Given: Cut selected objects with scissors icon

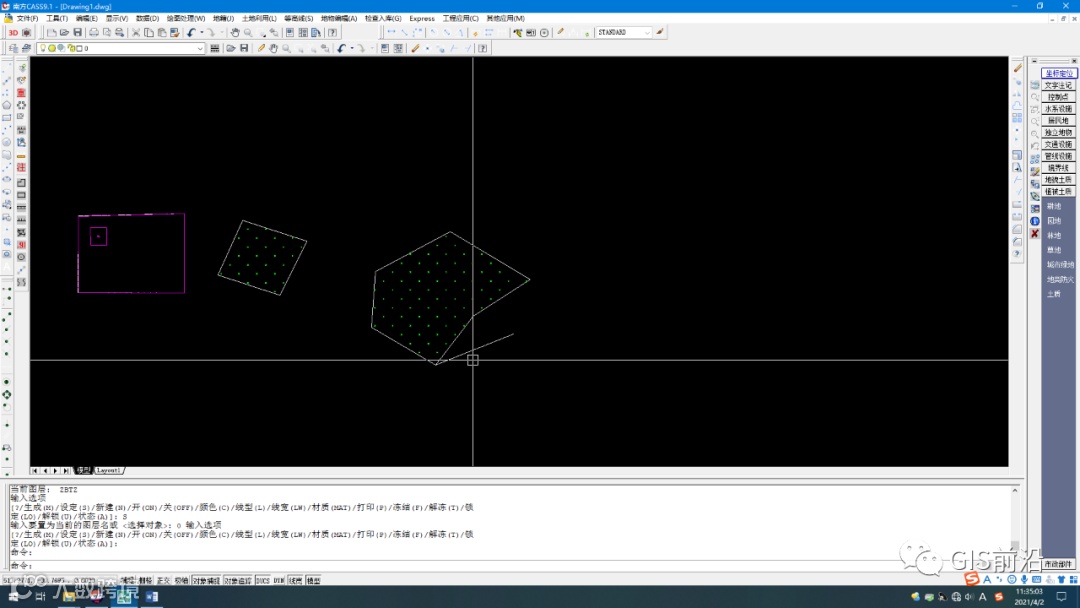Looking at the screenshot, I should [136, 32].
